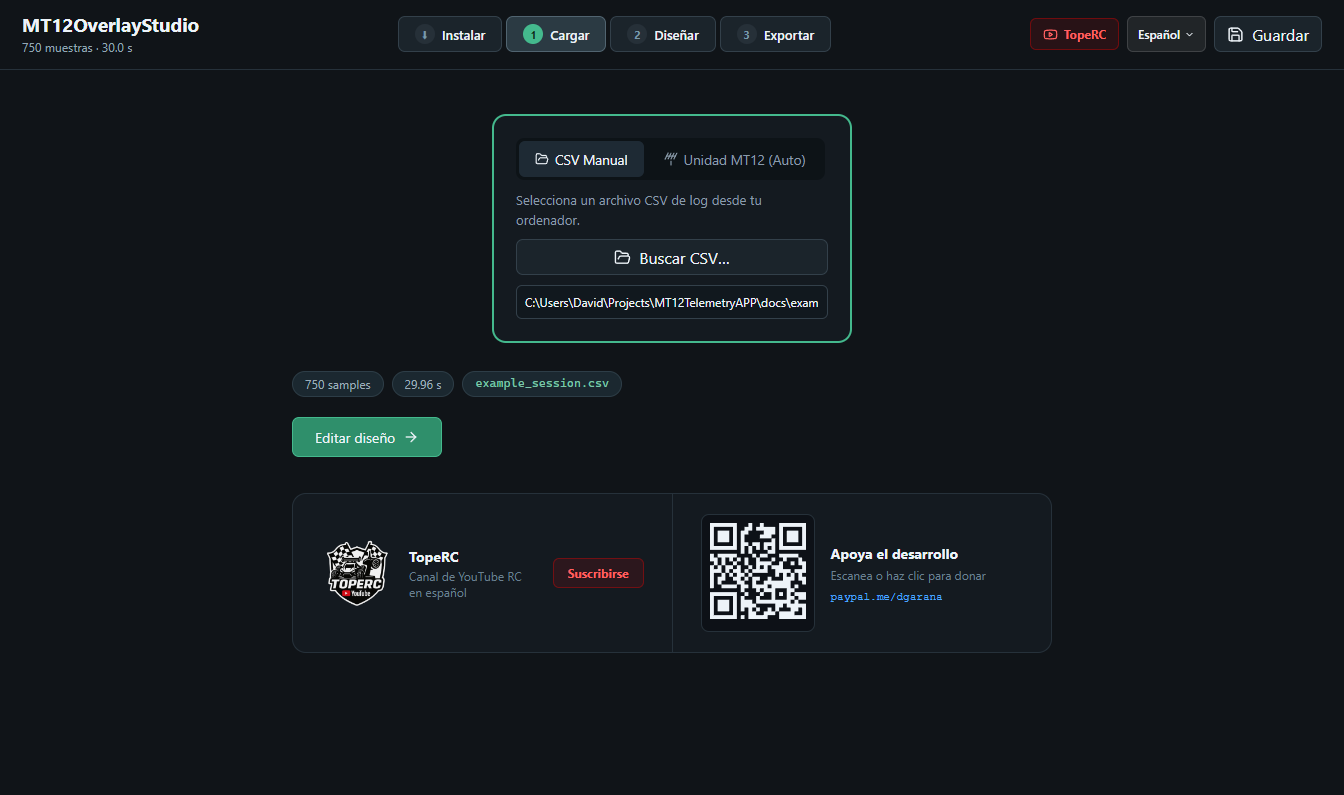Image resolution: width=1344 pixels, height=795 pixels.
Task: Go to step 2 Diseñar tab
Action: pyautogui.click(x=663, y=35)
